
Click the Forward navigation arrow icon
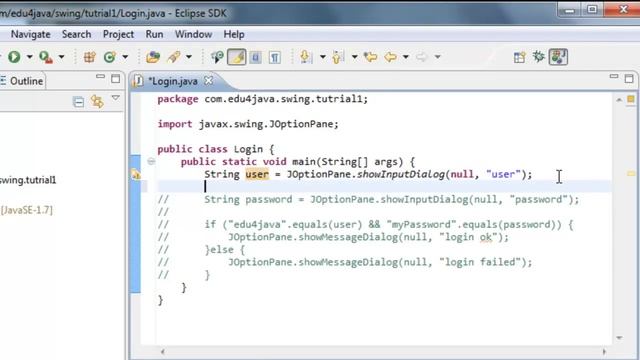click(422, 57)
